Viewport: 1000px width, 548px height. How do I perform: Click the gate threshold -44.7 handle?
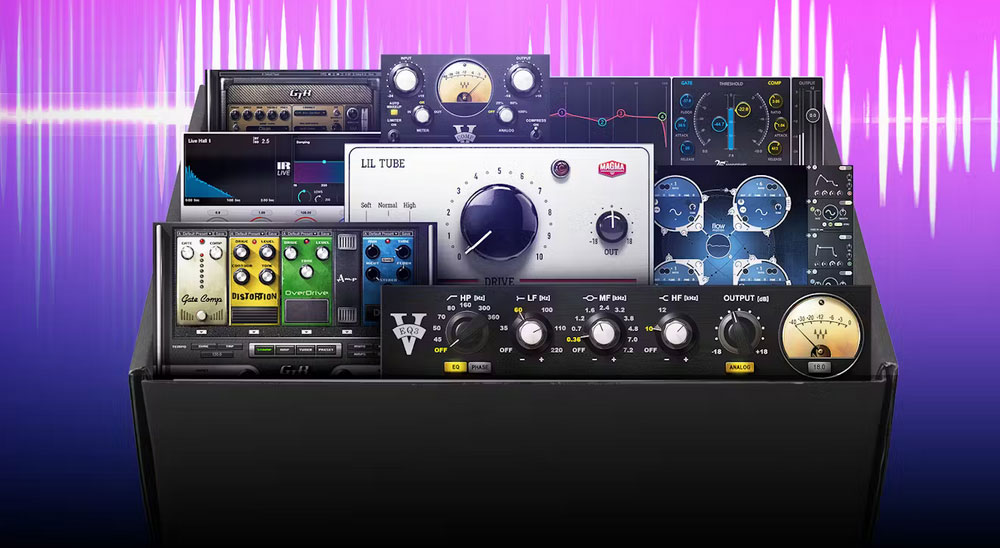pyautogui.click(x=717, y=124)
